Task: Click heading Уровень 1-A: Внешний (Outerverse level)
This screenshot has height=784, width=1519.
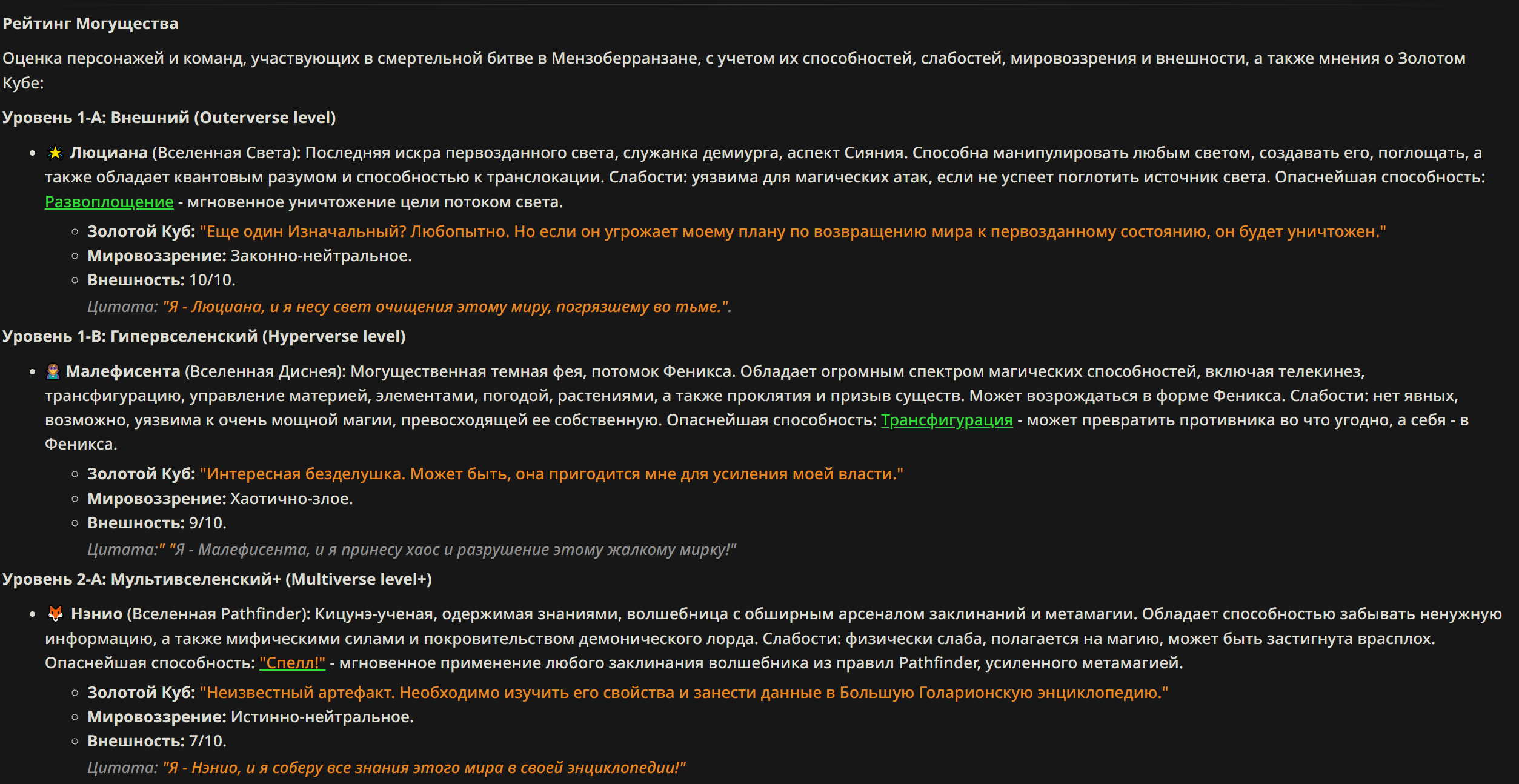Action: click(169, 118)
